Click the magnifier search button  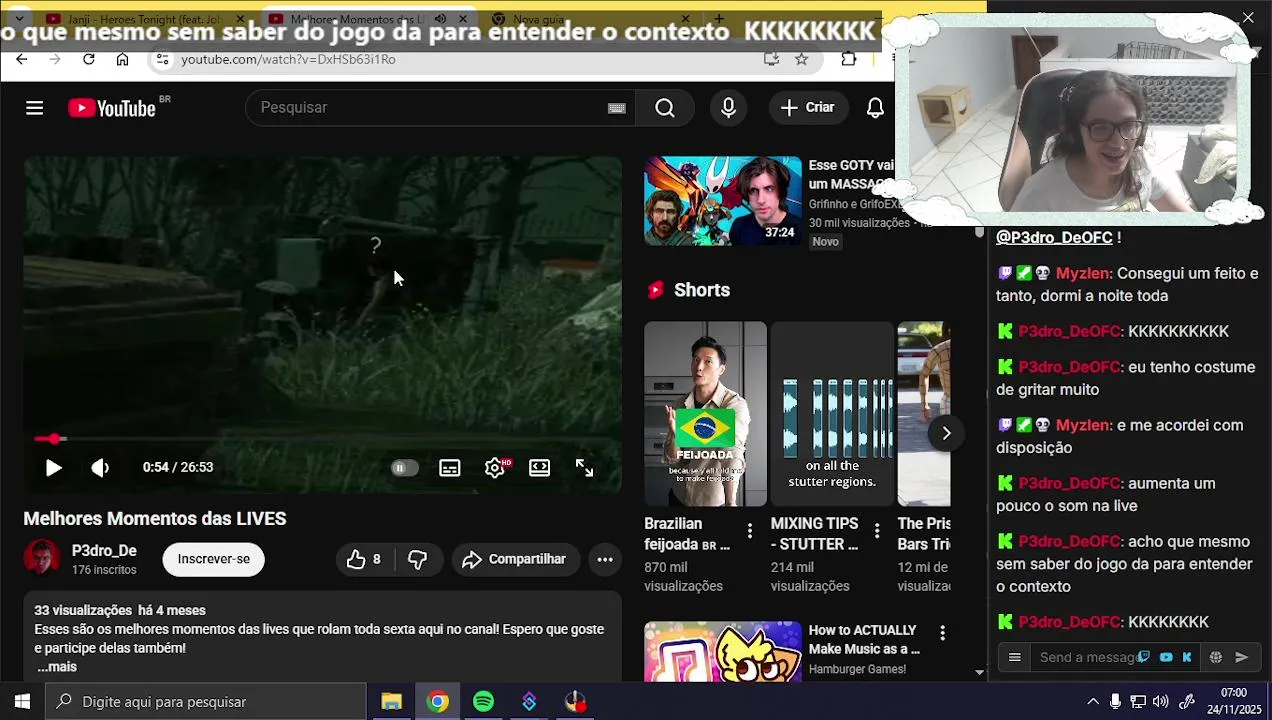(x=665, y=108)
